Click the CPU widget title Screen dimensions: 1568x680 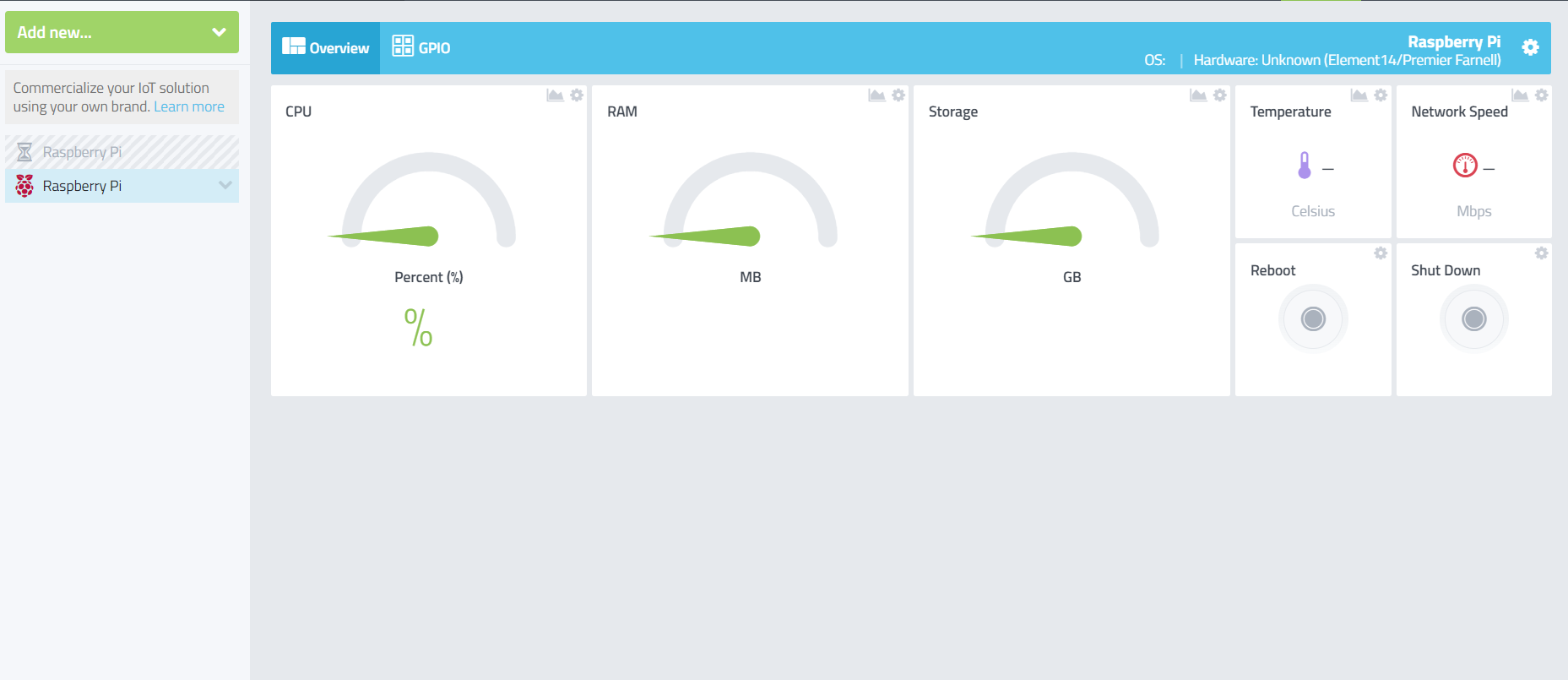[298, 112]
